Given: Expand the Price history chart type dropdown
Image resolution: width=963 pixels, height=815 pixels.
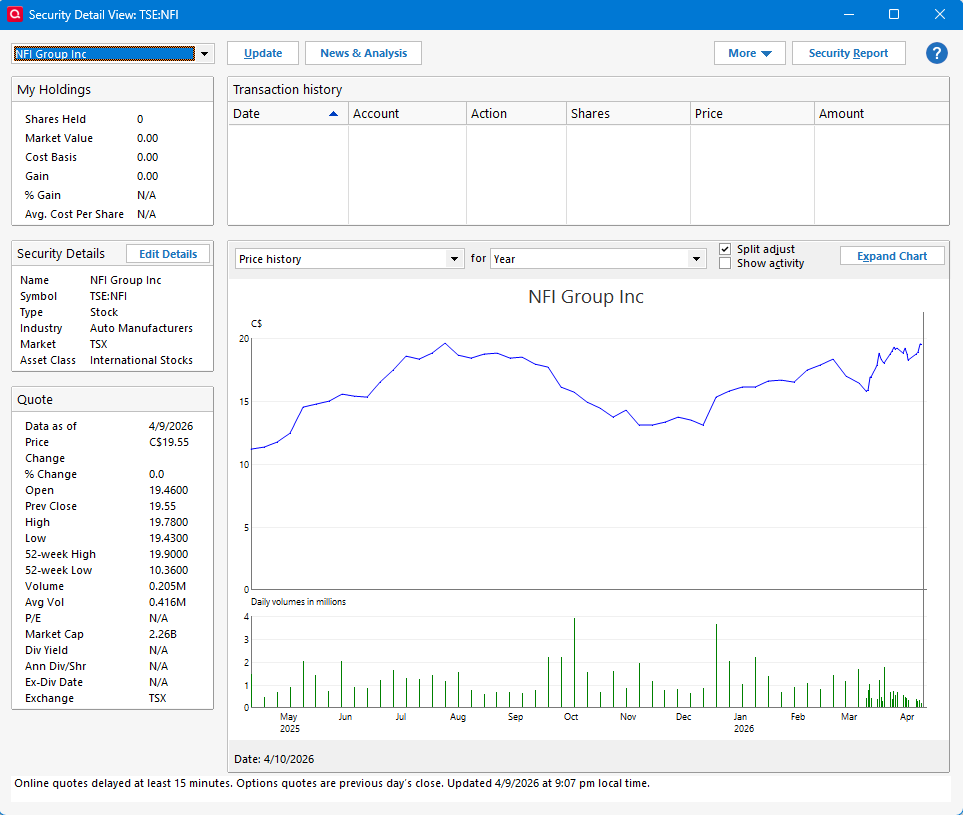Looking at the screenshot, I should pos(454,259).
